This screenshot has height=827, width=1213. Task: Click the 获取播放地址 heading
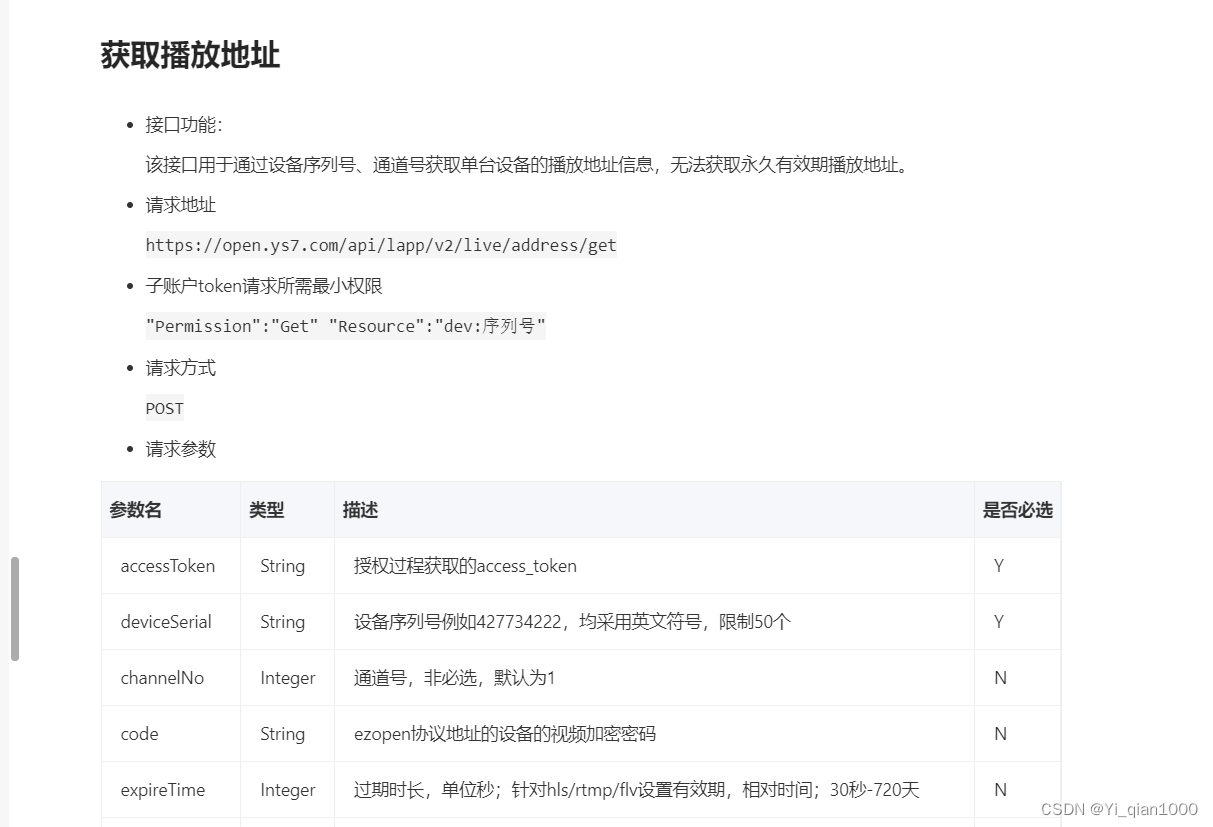coord(190,55)
